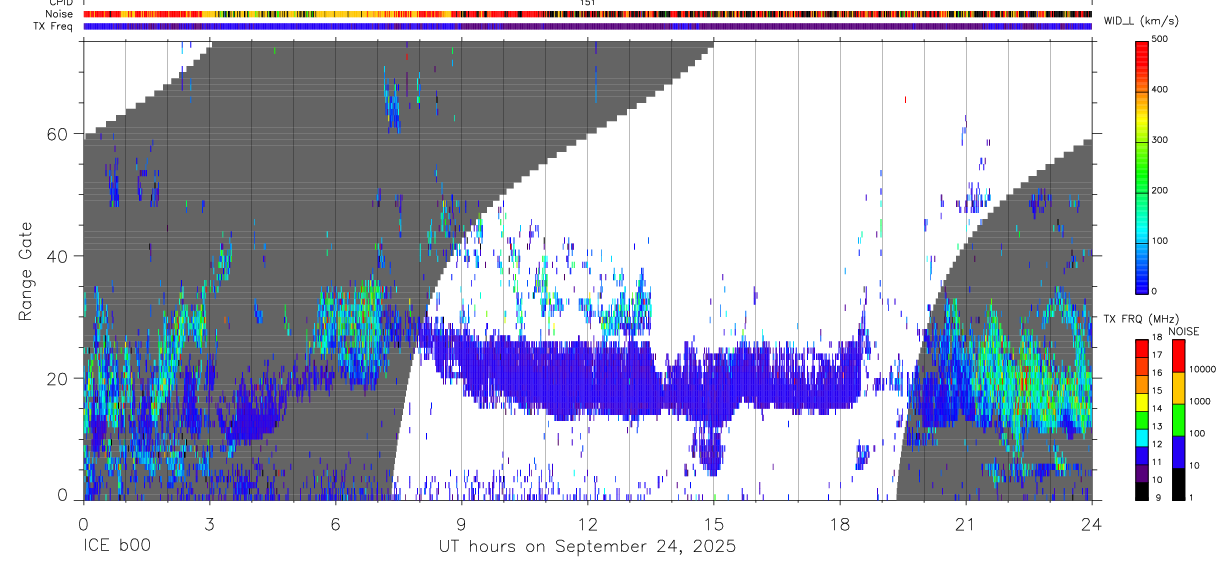Click the 'WID⊥ (km/s)' colorbar title
Image resolution: width=1228 pixels, height=567 pixels.
click(1143, 21)
